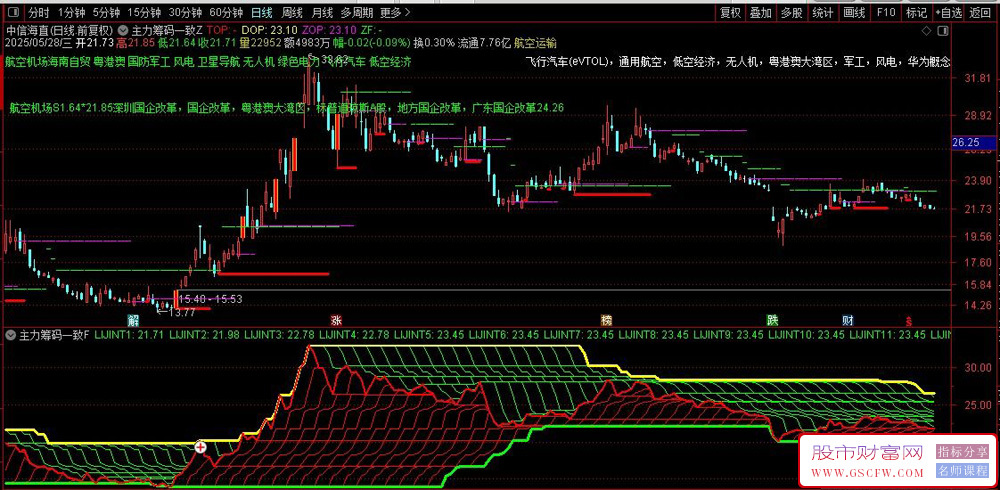Select the 1分钟 period tab
The height and width of the screenshot is (490, 1000).
pos(71,12)
